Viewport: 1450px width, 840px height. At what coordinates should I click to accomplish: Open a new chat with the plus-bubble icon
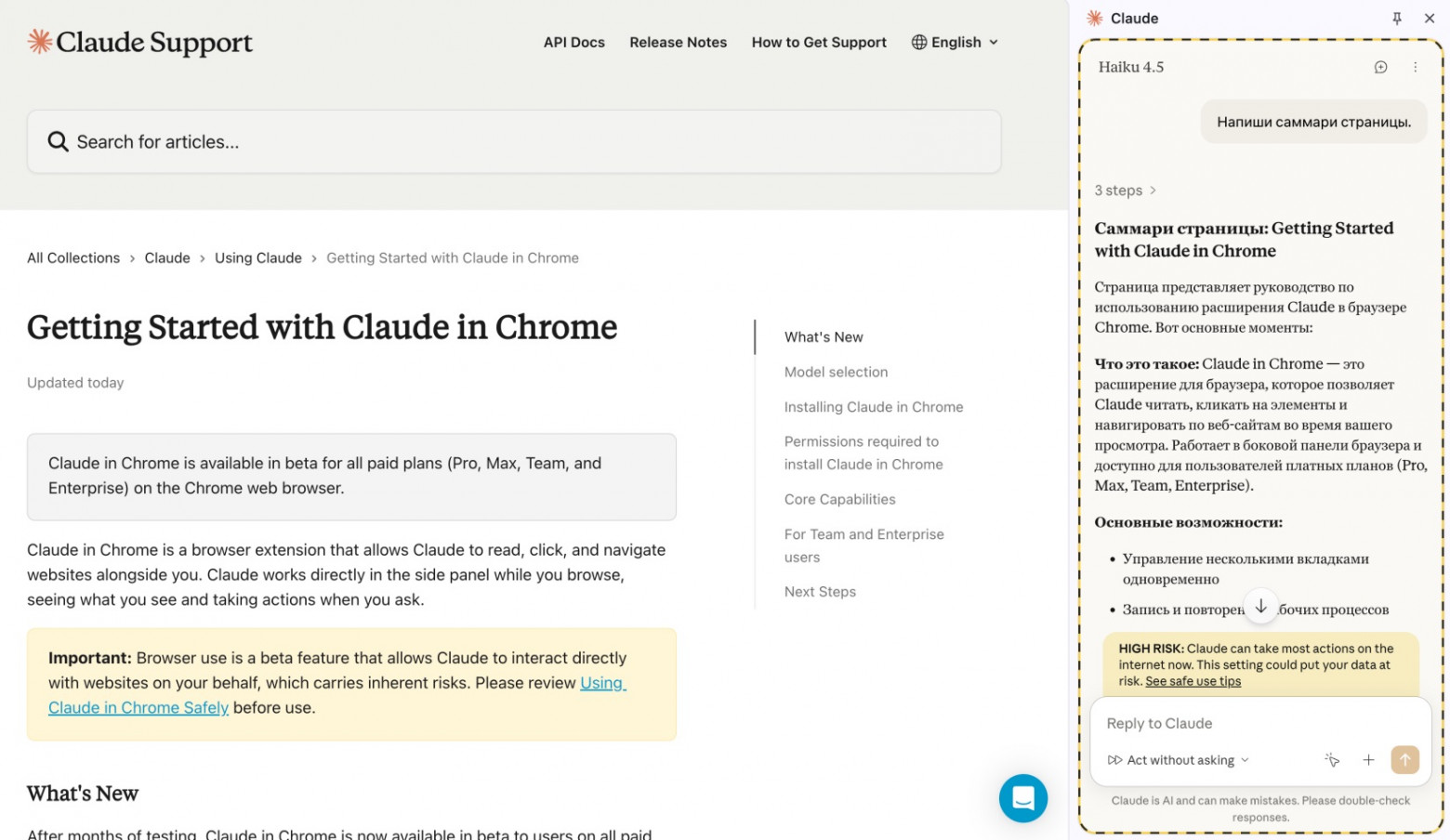(x=1380, y=66)
